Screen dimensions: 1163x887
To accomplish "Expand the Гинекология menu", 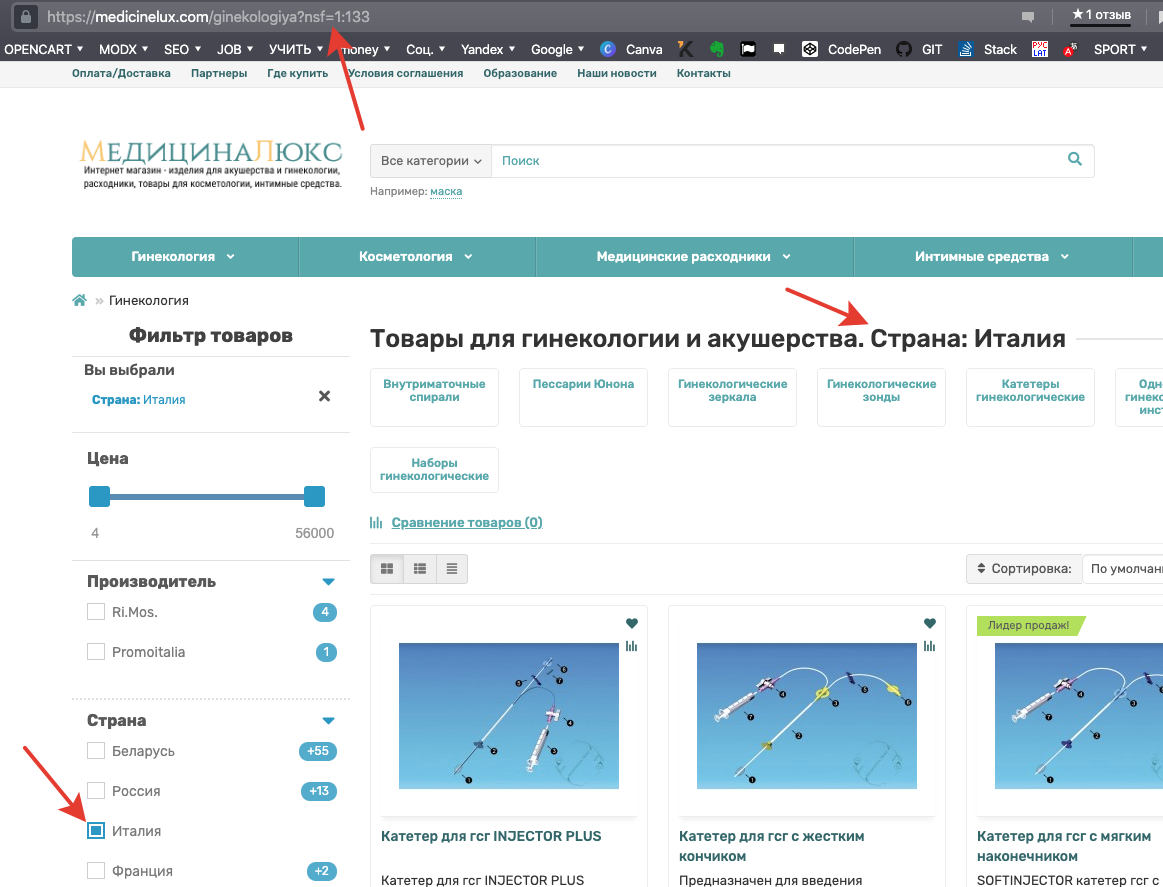I will click(x=185, y=257).
